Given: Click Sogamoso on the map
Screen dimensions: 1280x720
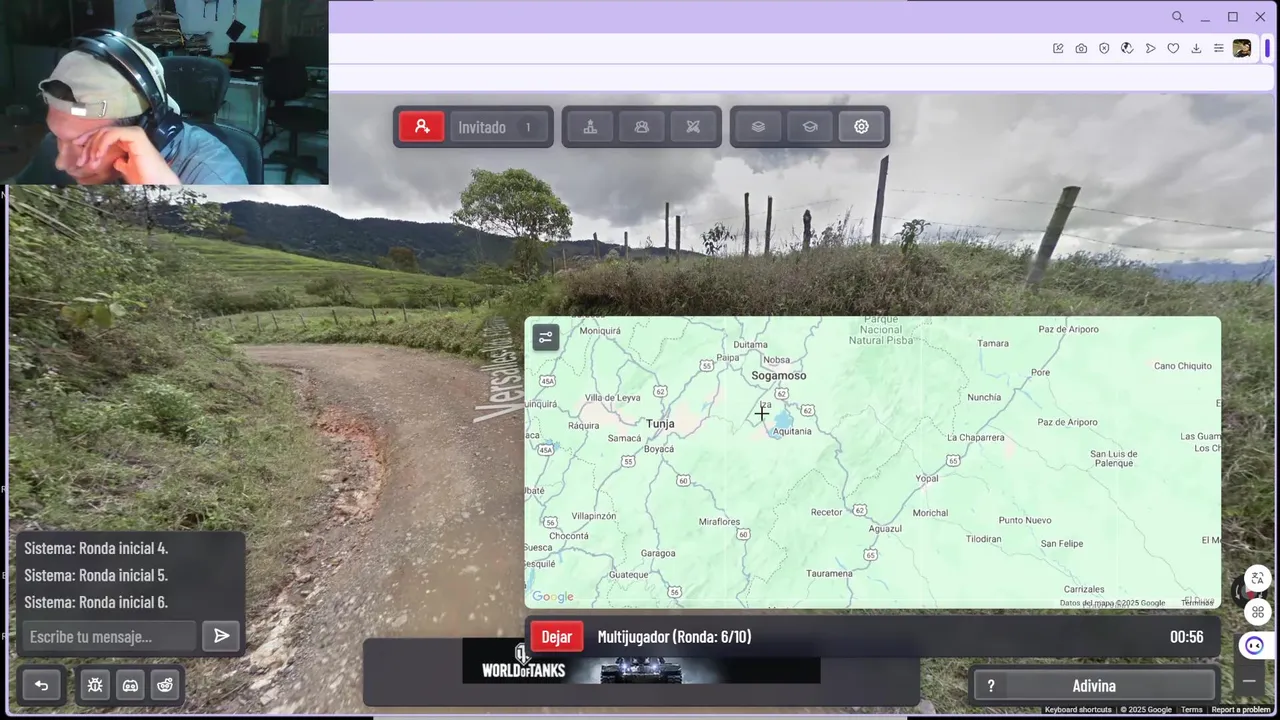Looking at the screenshot, I should 779,376.
